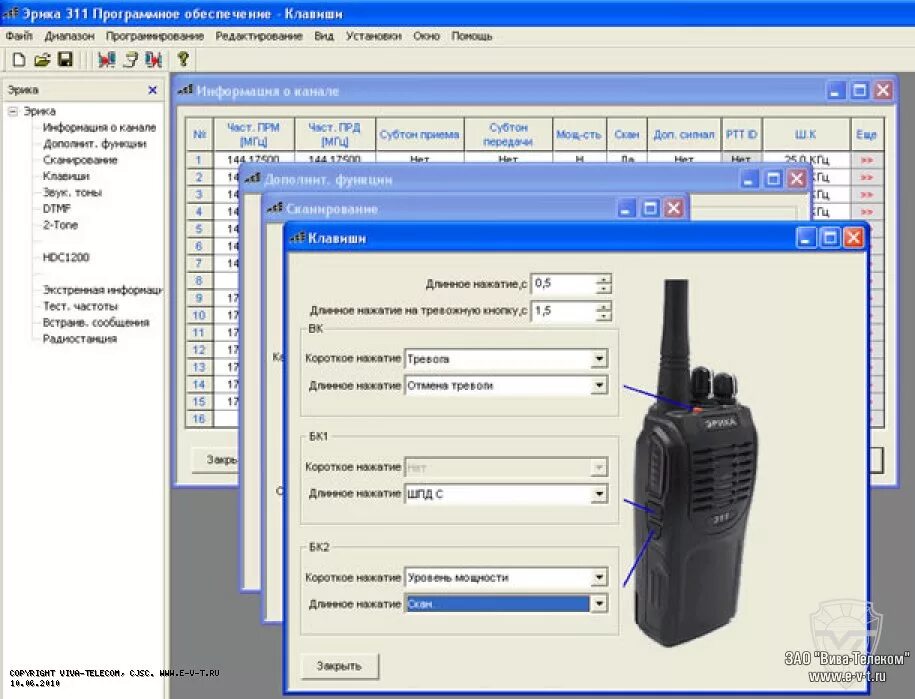The image size is (915, 699).
Task: Open the Вид menu
Action: (x=324, y=36)
